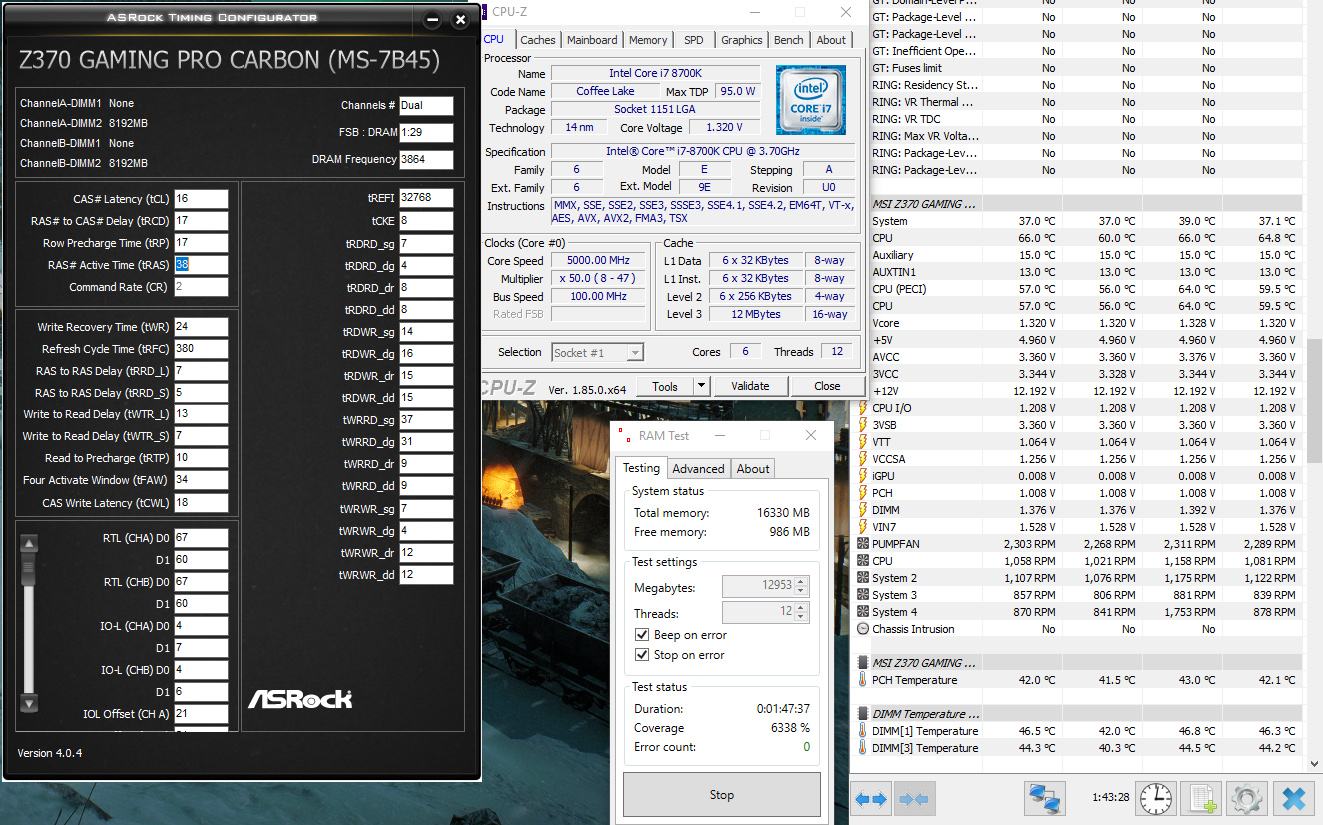Click the scroll up arrow in Timing Configurator

(x=29, y=545)
